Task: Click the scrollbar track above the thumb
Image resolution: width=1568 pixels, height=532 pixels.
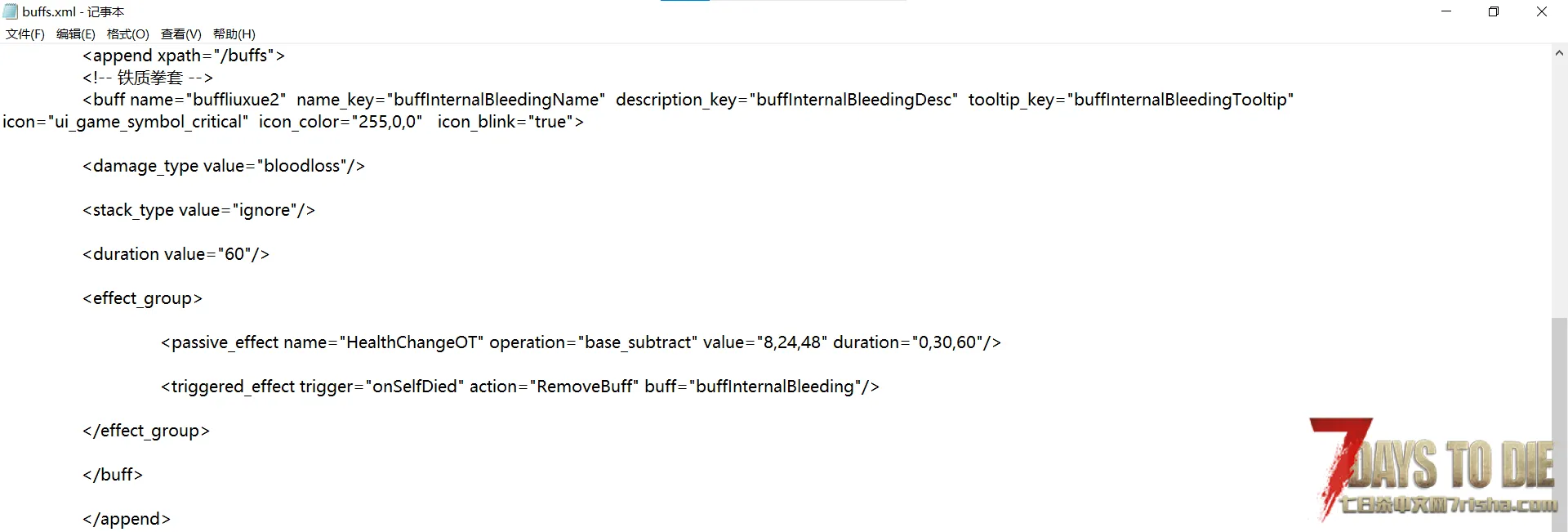Action: (1559, 188)
